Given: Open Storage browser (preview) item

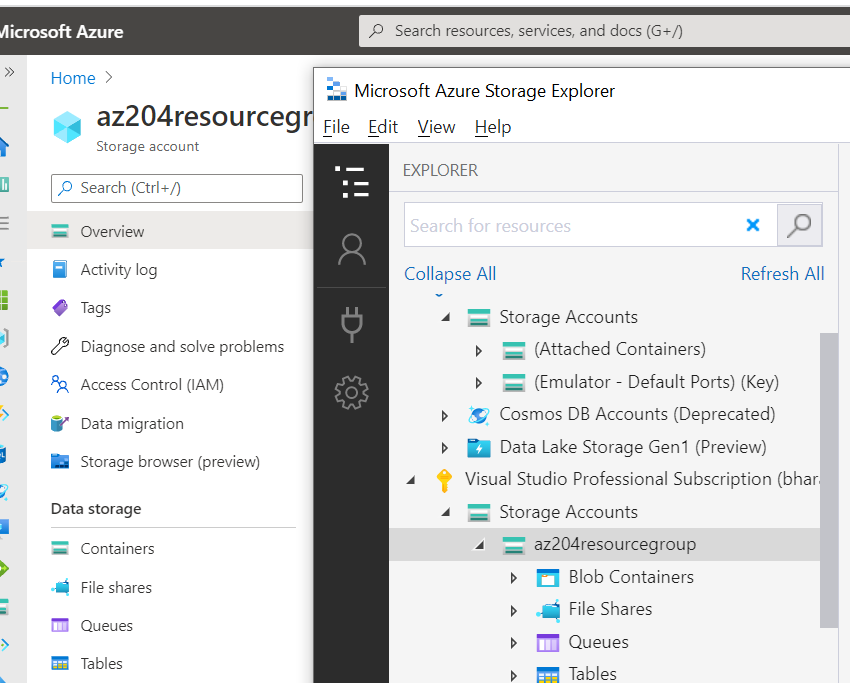Looking at the screenshot, I should [x=170, y=462].
